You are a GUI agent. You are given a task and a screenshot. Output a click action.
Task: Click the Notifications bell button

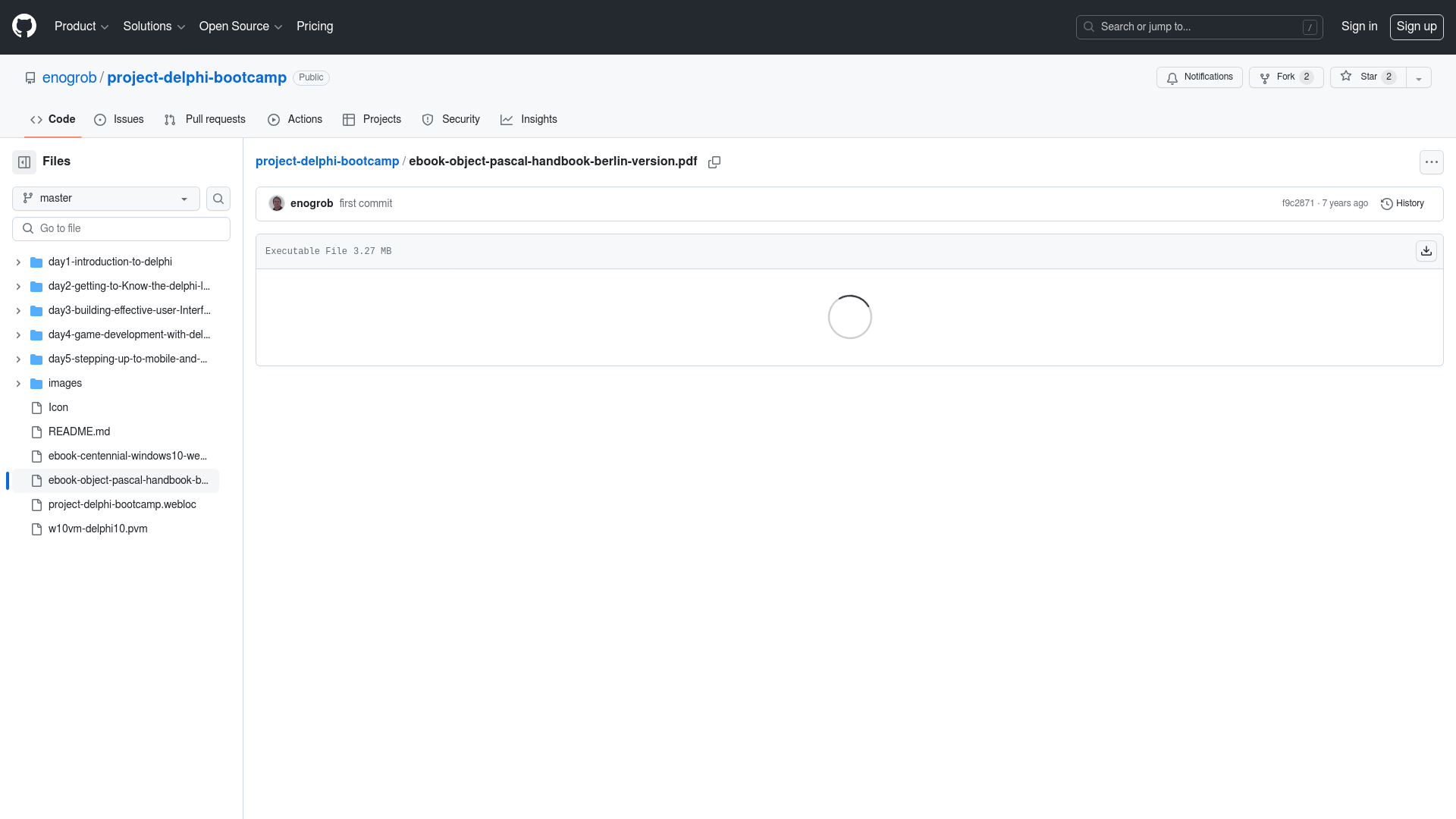tap(1199, 77)
